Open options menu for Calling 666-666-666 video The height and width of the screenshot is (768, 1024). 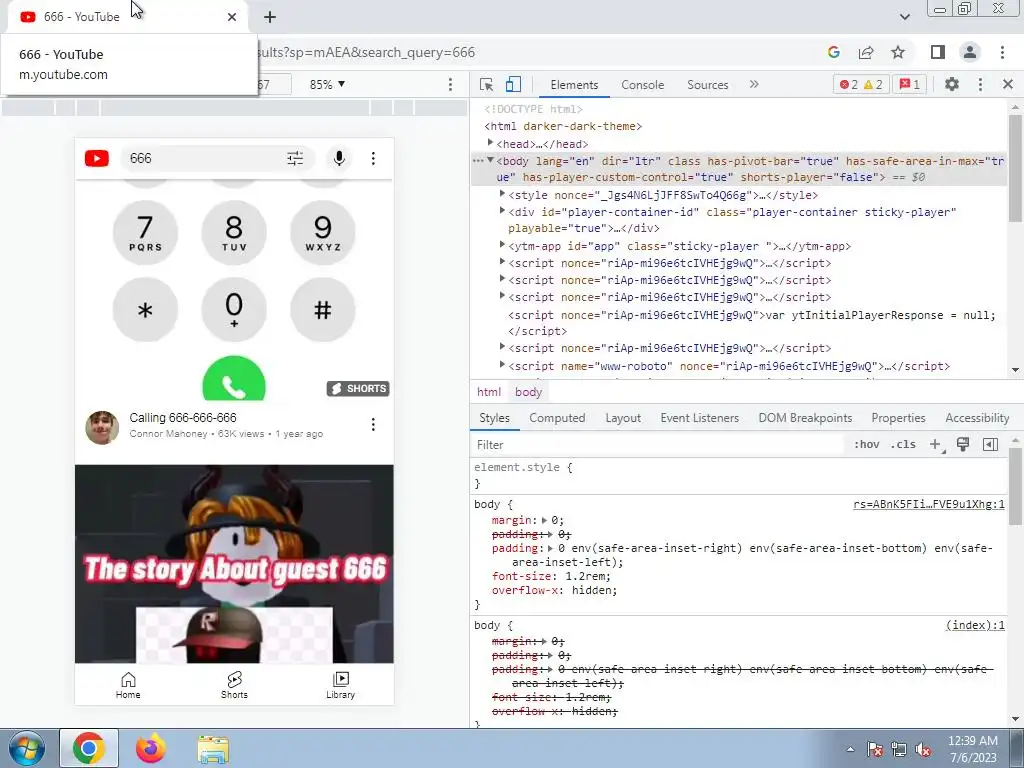click(373, 424)
